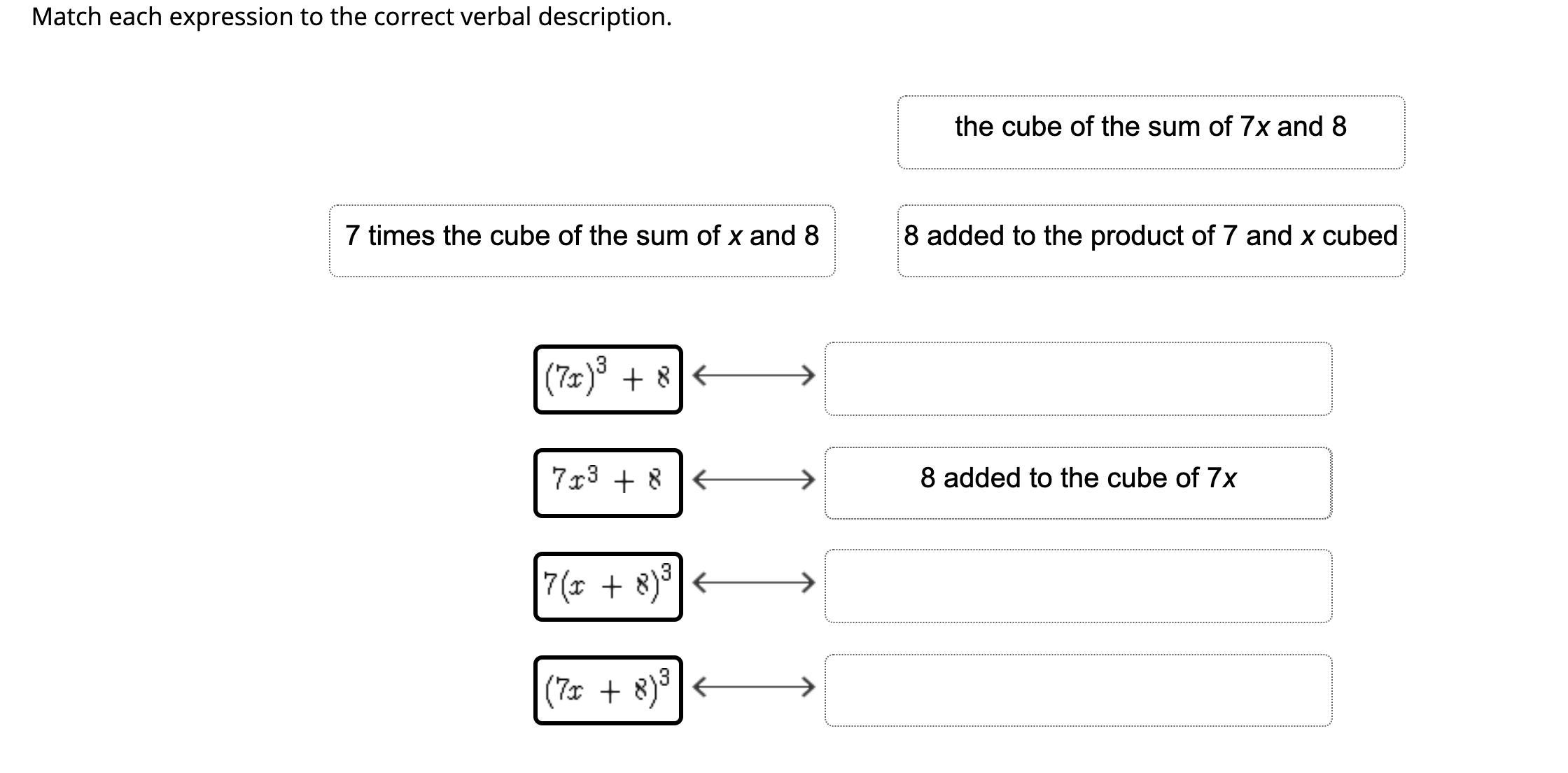Image resolution: width=1568 pixels, height=773 pixels.
Task: Click the empty answer box for 7(x + 8)³
Action: pyautogui.click(x=1078, y=586)
